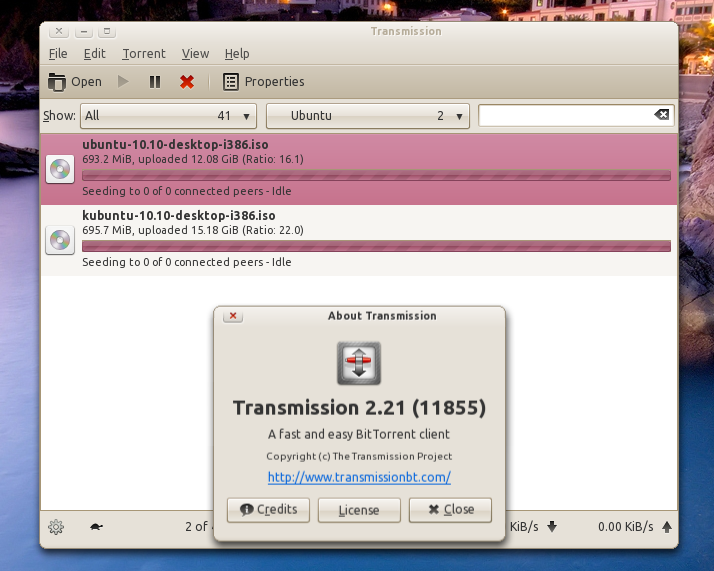The width and height of the screenshot is (714, 571).
Task: Maximize the Transmission main window
Action: click(107, 31)
